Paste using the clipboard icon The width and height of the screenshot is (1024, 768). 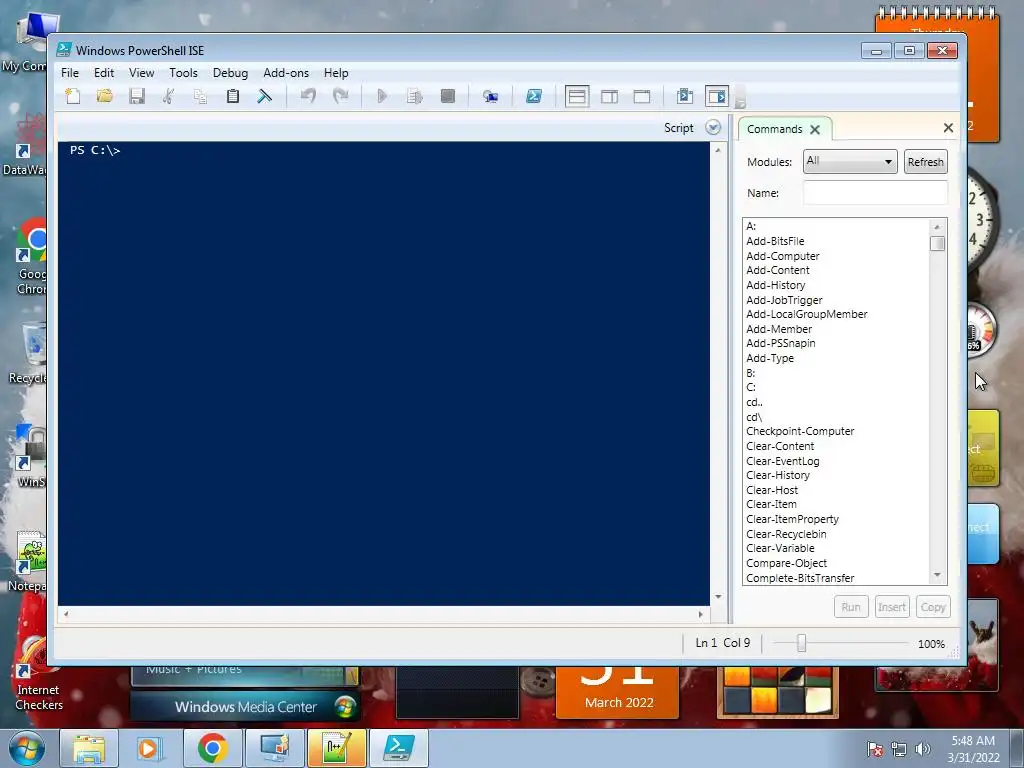point(232,97)
